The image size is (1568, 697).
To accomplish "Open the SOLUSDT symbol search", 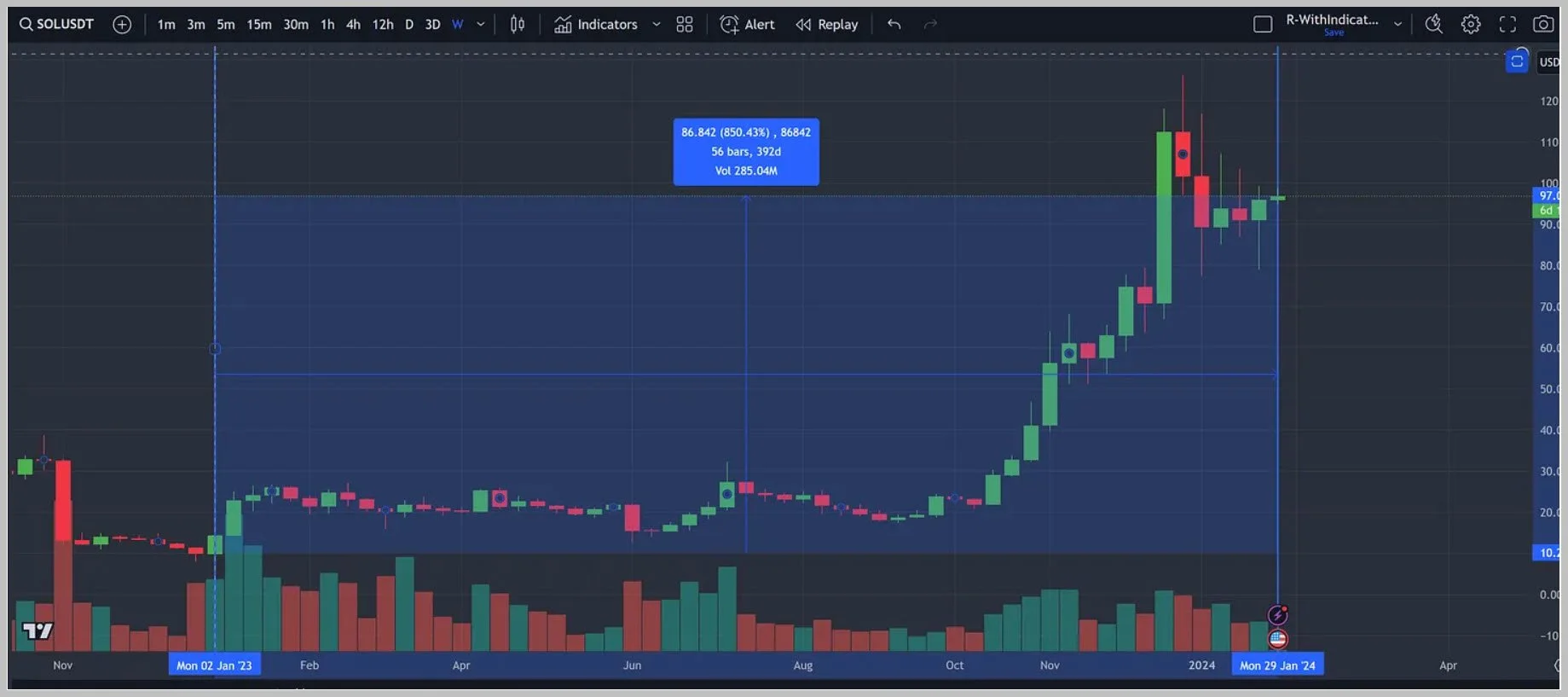I will coord(56,24).
